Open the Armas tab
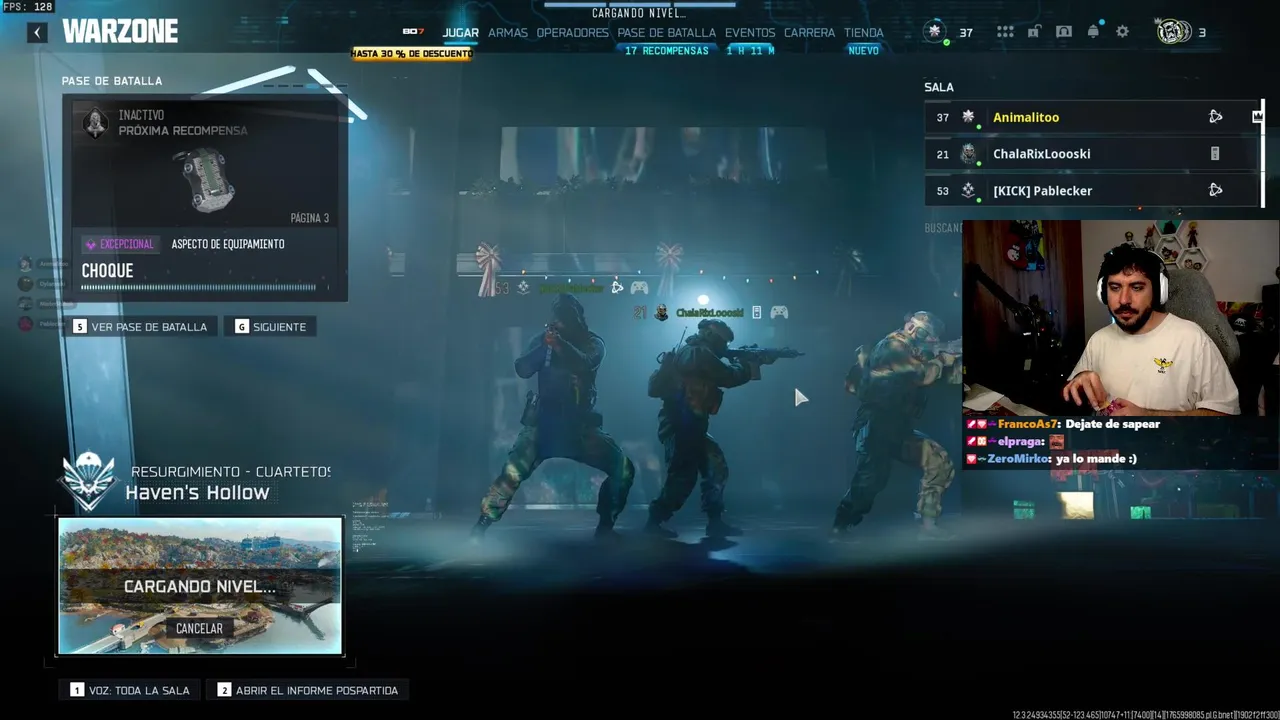Screen dimensions: 1280x720 pyautogui.click(x=508, y=33)
